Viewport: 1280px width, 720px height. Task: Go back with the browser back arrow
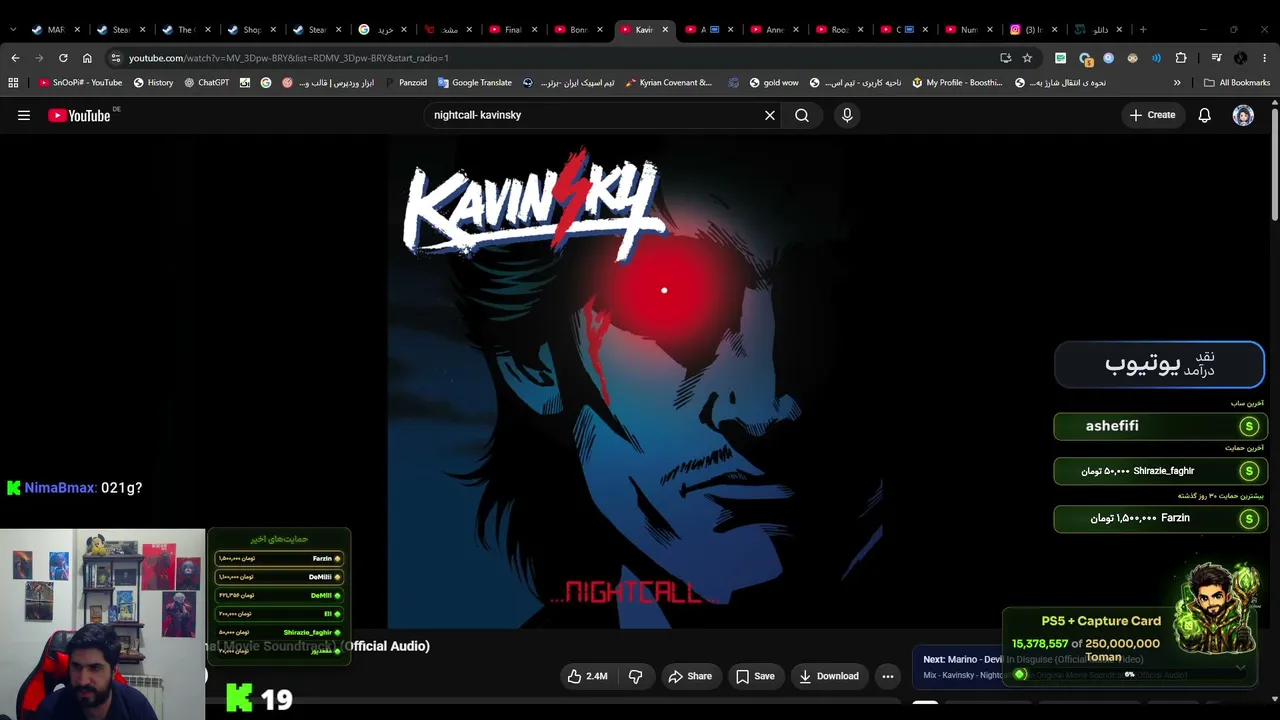[15, 58]
